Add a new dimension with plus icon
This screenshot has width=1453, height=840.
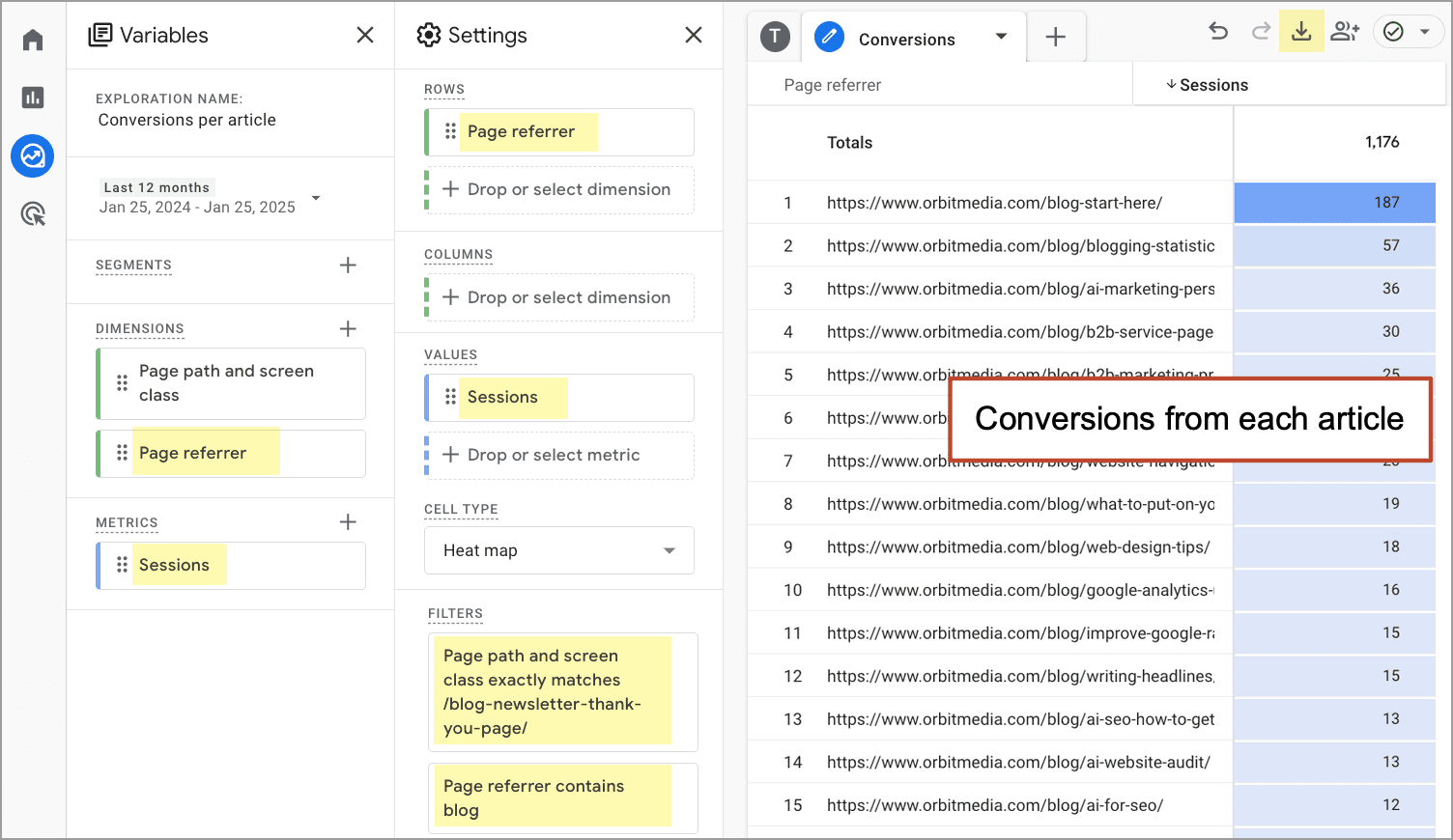coord(348,328)
